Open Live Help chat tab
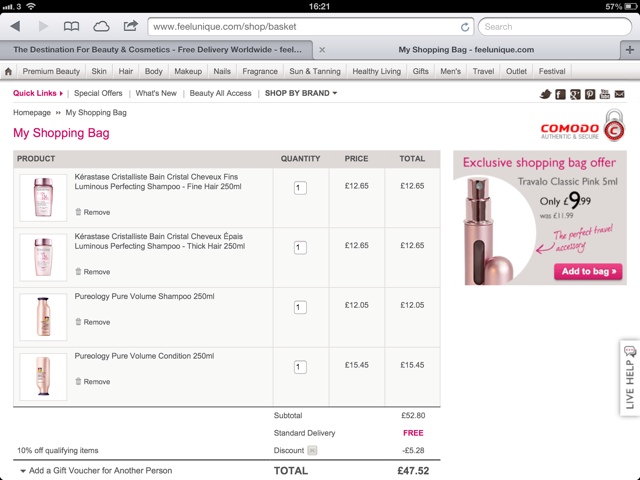Screen dimensions: 640x480 [630, 378]
